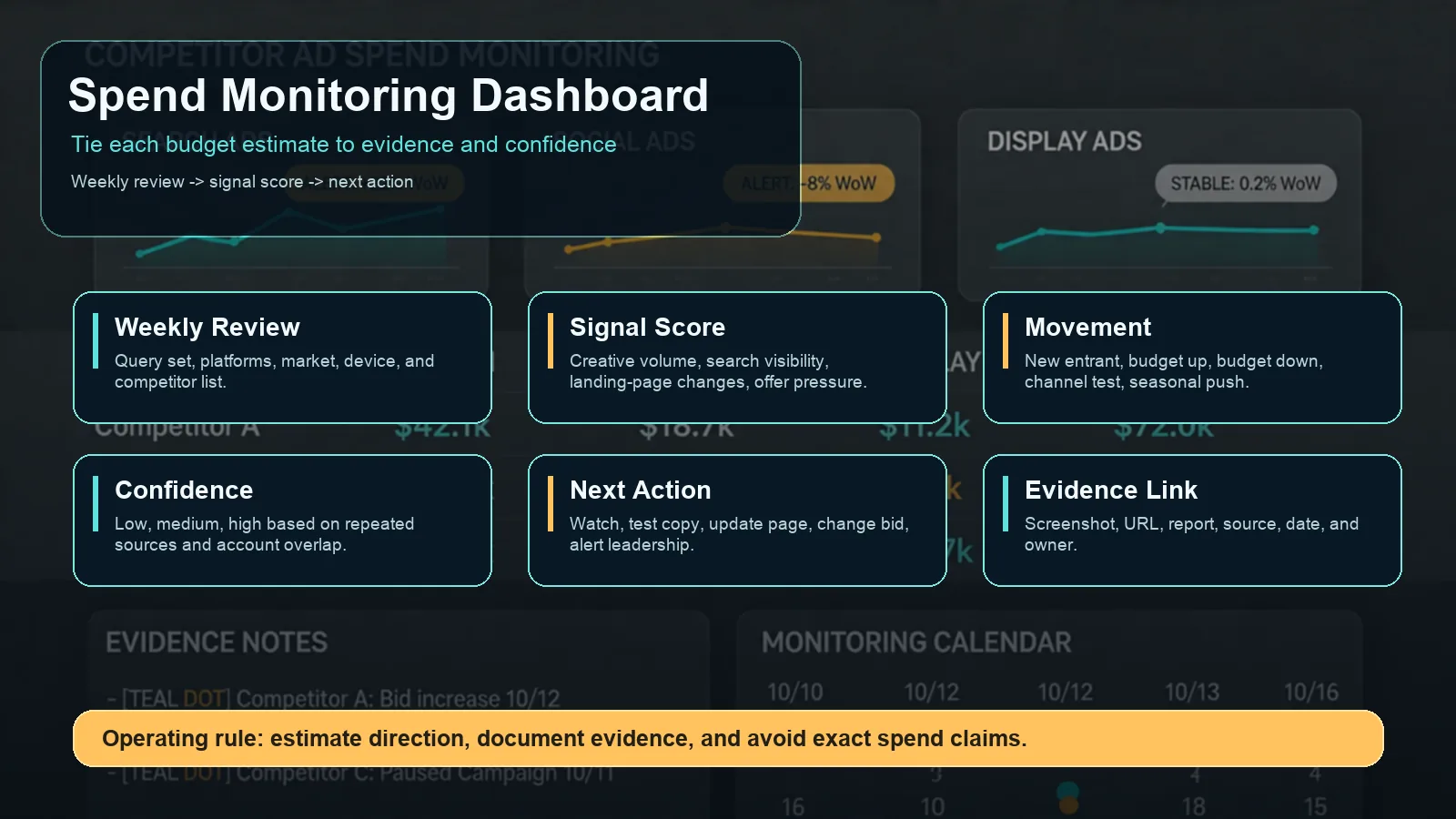The image size is (1456, 819).
Task: Select calendar date 10/10
Action: (794, 693)
